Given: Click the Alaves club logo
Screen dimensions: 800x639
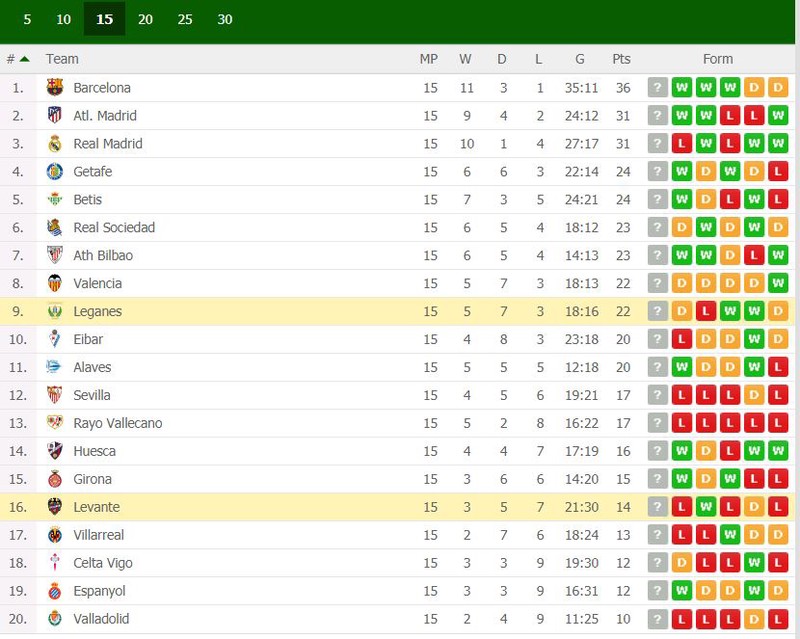Looking at the screenshot, I should [x=54, y=366].
